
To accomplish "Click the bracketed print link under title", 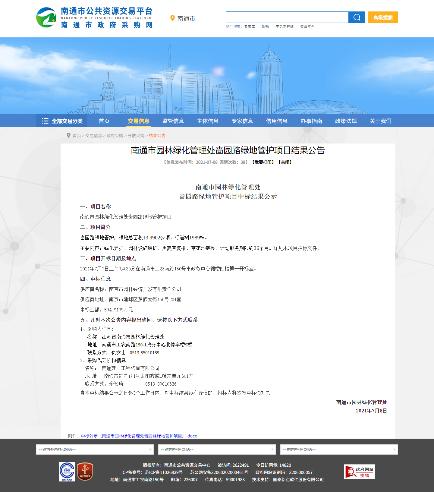I will tap(285, 162).
